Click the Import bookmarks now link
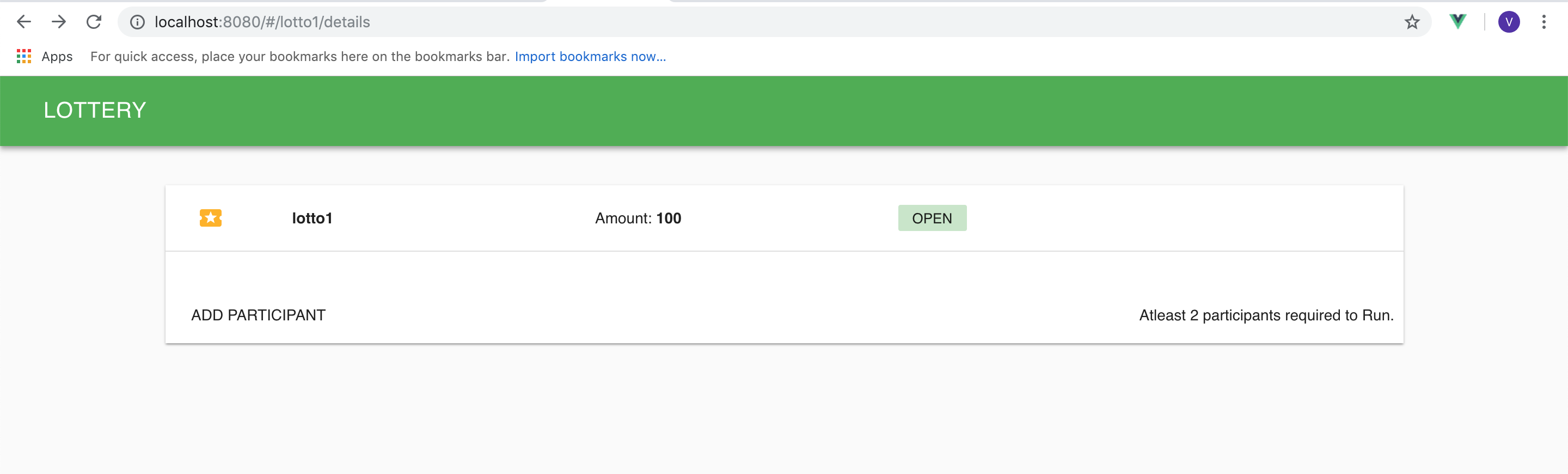The image size is (1568, 474). [x=590, y=57]
